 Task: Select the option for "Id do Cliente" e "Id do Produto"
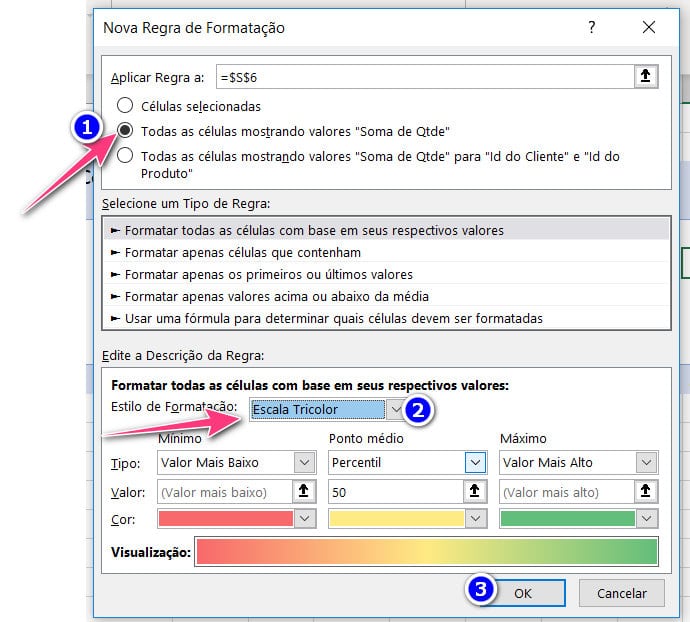coord(125,155)
